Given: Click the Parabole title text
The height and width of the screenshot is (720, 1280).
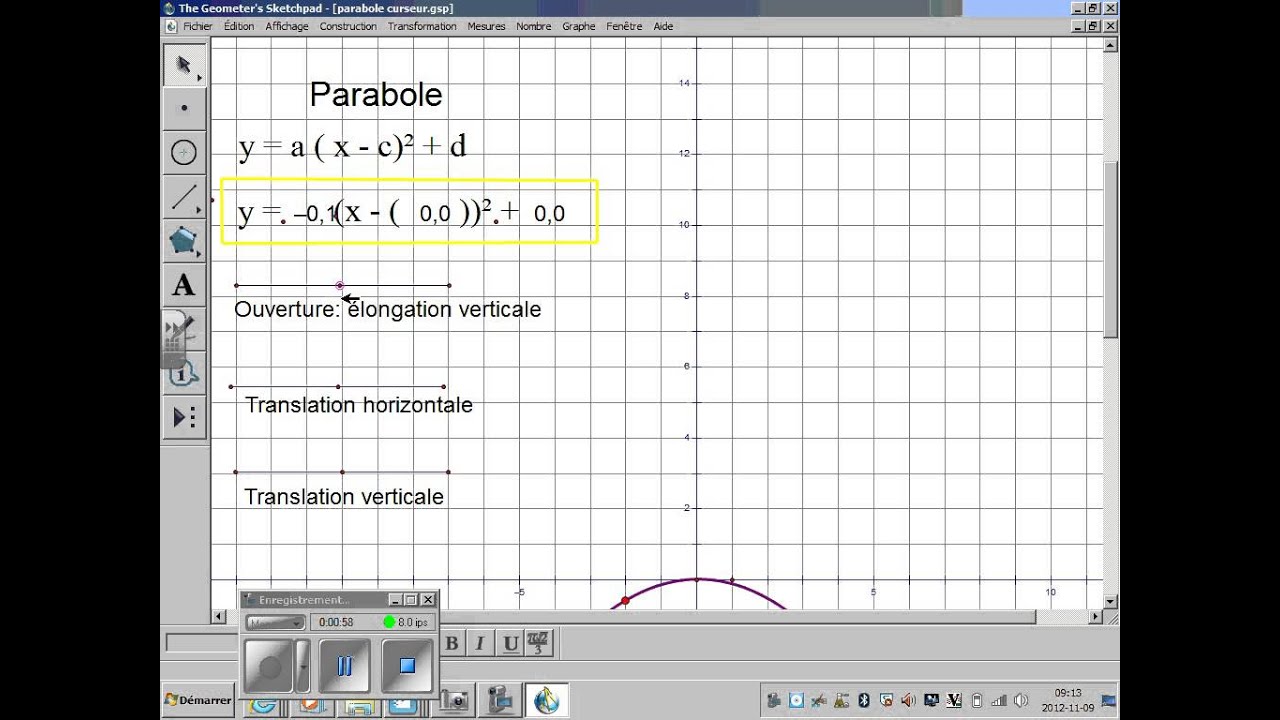Looking at the screenshot, I should tap(376, 95).
